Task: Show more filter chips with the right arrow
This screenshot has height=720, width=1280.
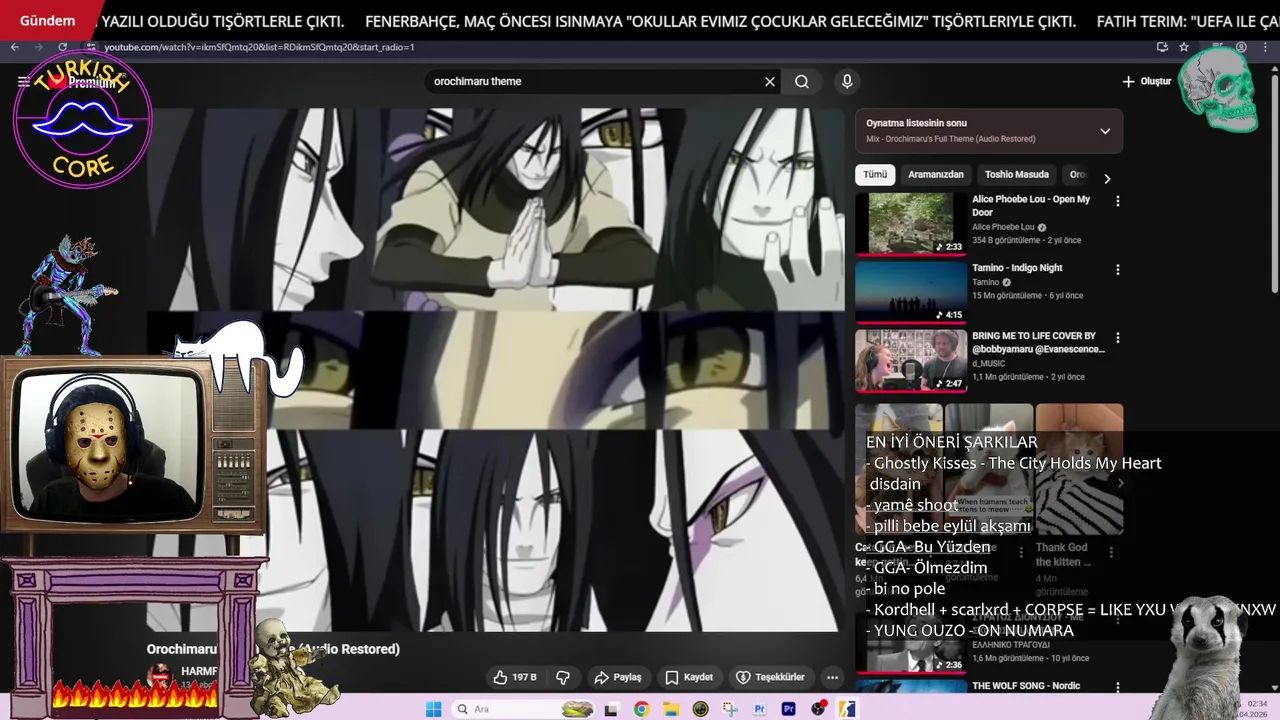Action: 1107,179
